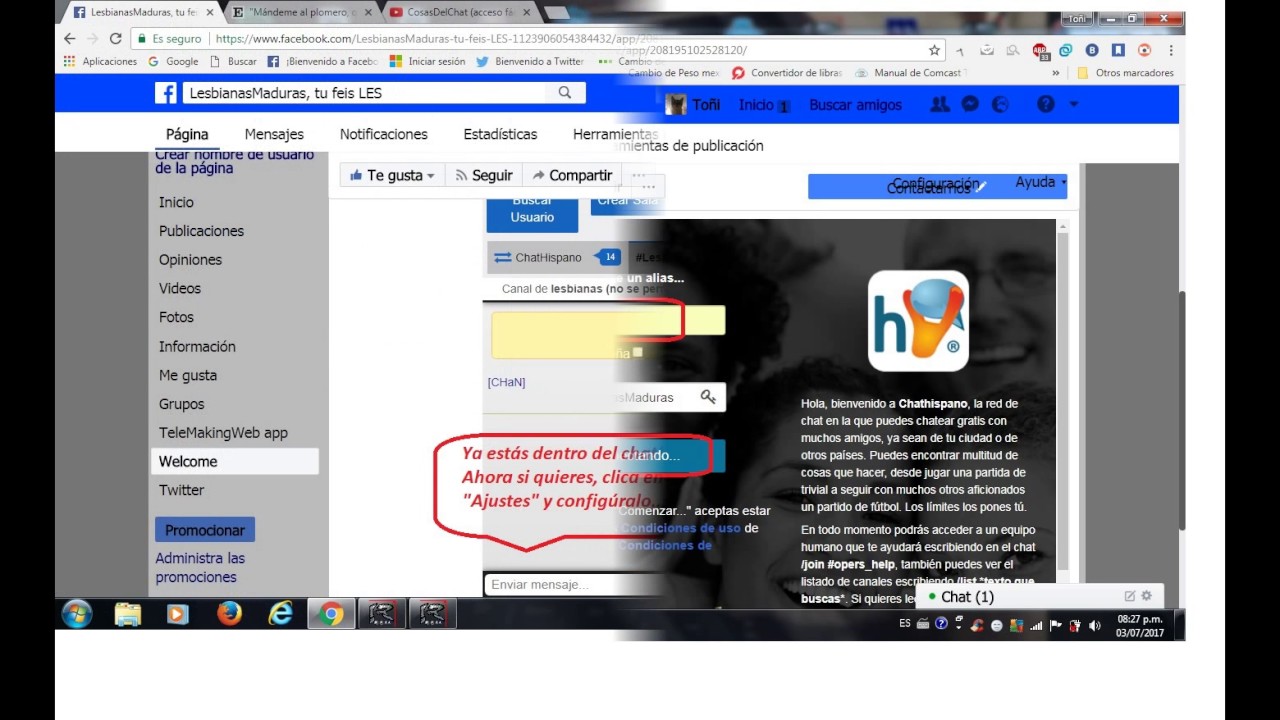Viewport: 1280px width, 720px height.
Task: Reload the page with Chrome refresh
Action: pos(115,38)
